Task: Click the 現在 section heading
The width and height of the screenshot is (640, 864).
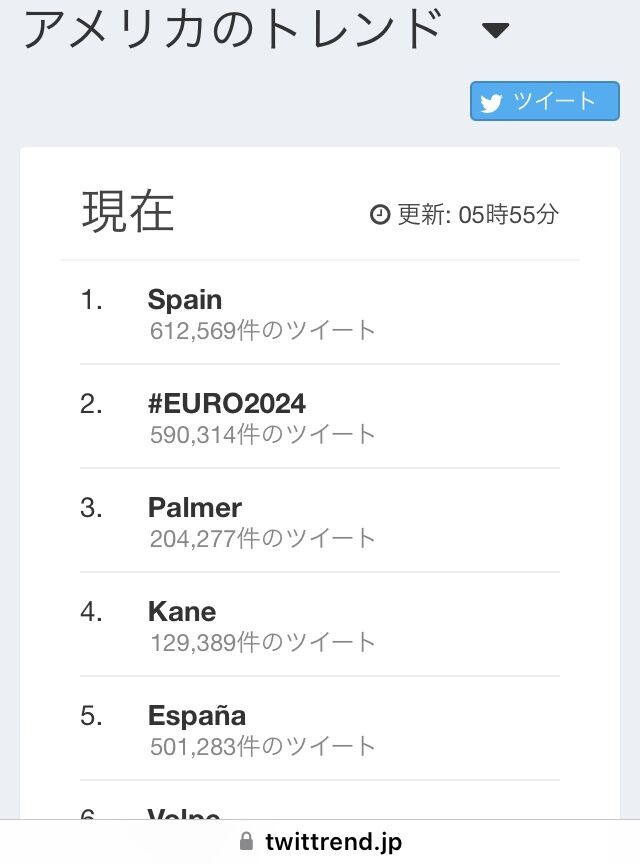Action: pyautogui.click(x=128, y=212)
